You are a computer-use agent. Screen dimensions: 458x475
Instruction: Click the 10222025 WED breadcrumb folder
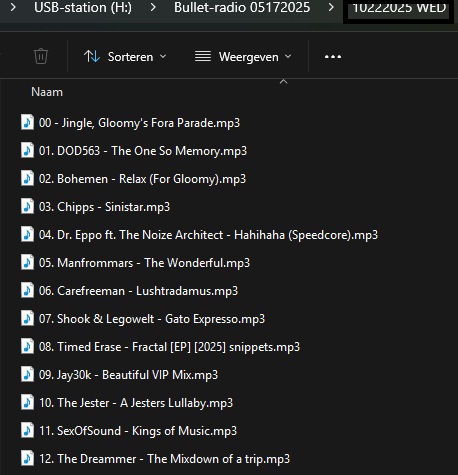[x=399, y=7]
